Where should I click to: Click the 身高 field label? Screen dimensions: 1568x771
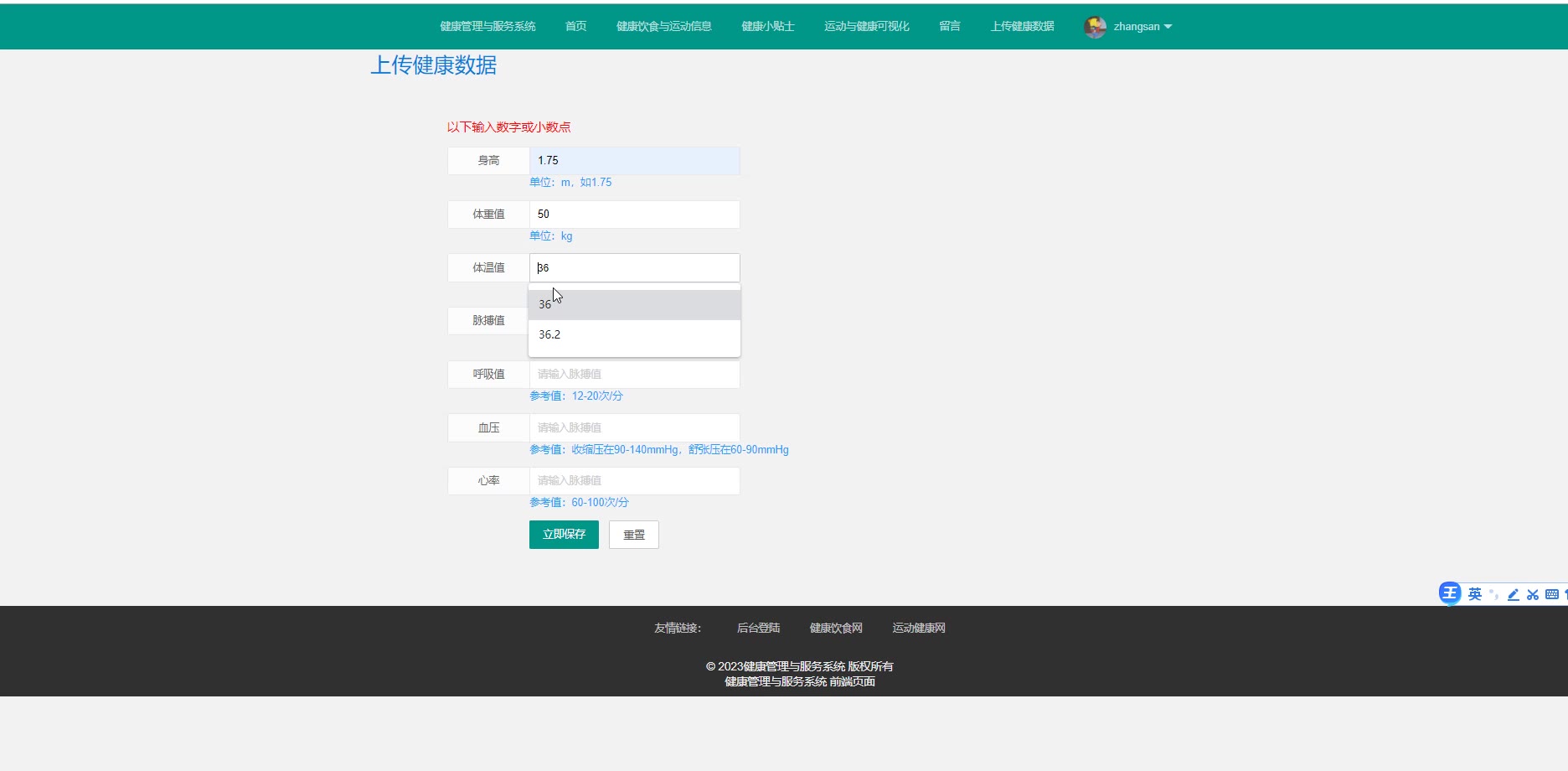[488, 161]
